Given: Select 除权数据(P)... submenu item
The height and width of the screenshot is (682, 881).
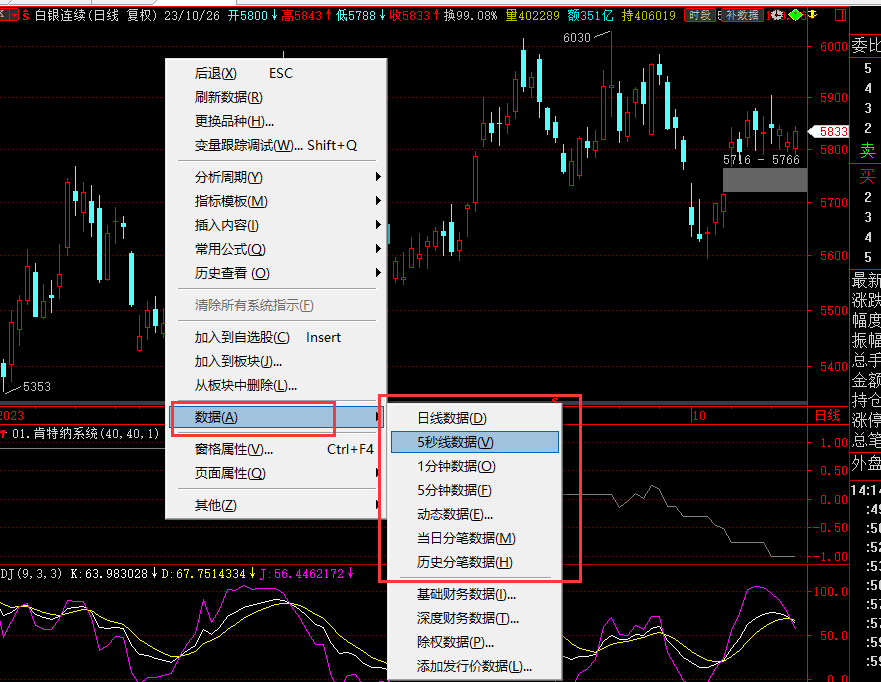Looking at the screenshot, I should [475, 642].
